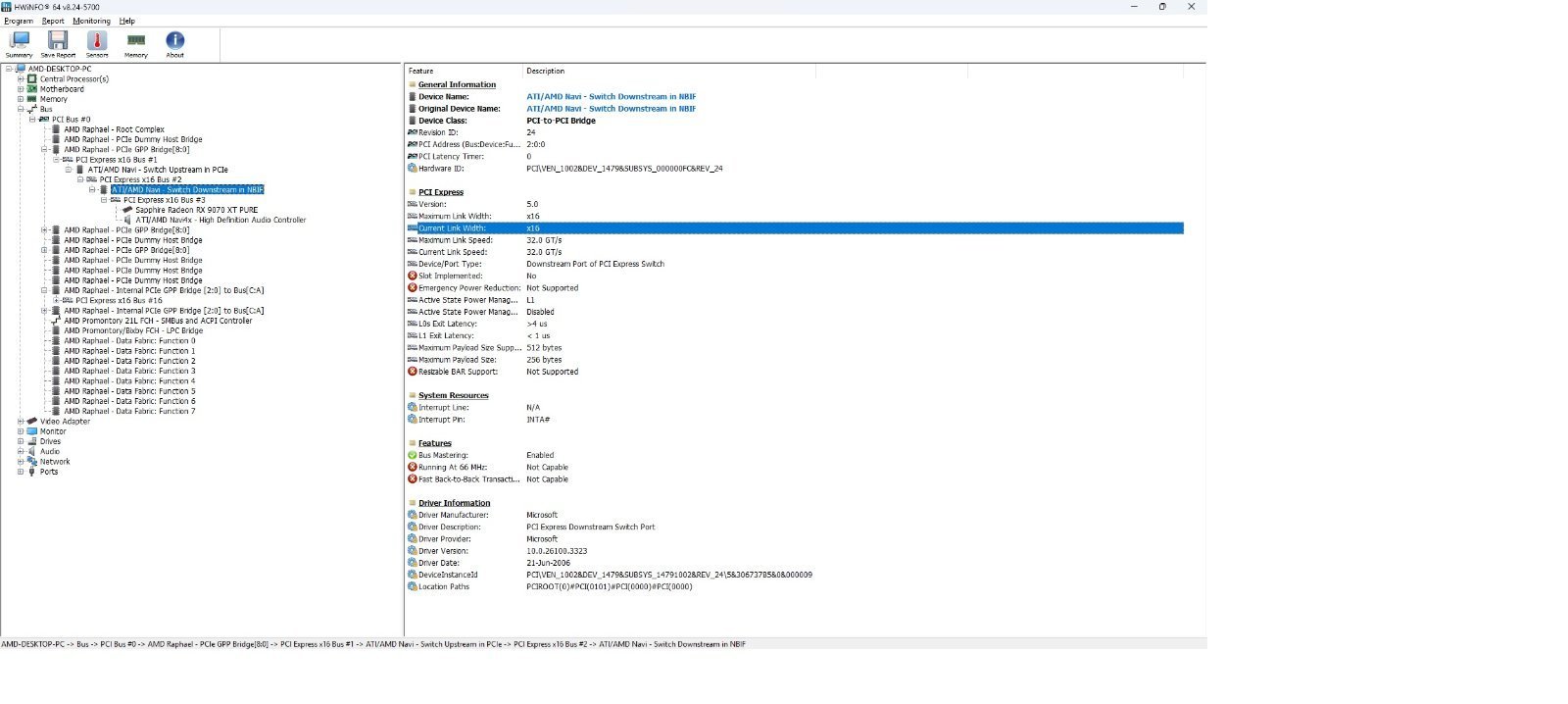This screenshot has height=704, width=1568.
Task: Click the Network icon in tree
Action: coord(32,462)
